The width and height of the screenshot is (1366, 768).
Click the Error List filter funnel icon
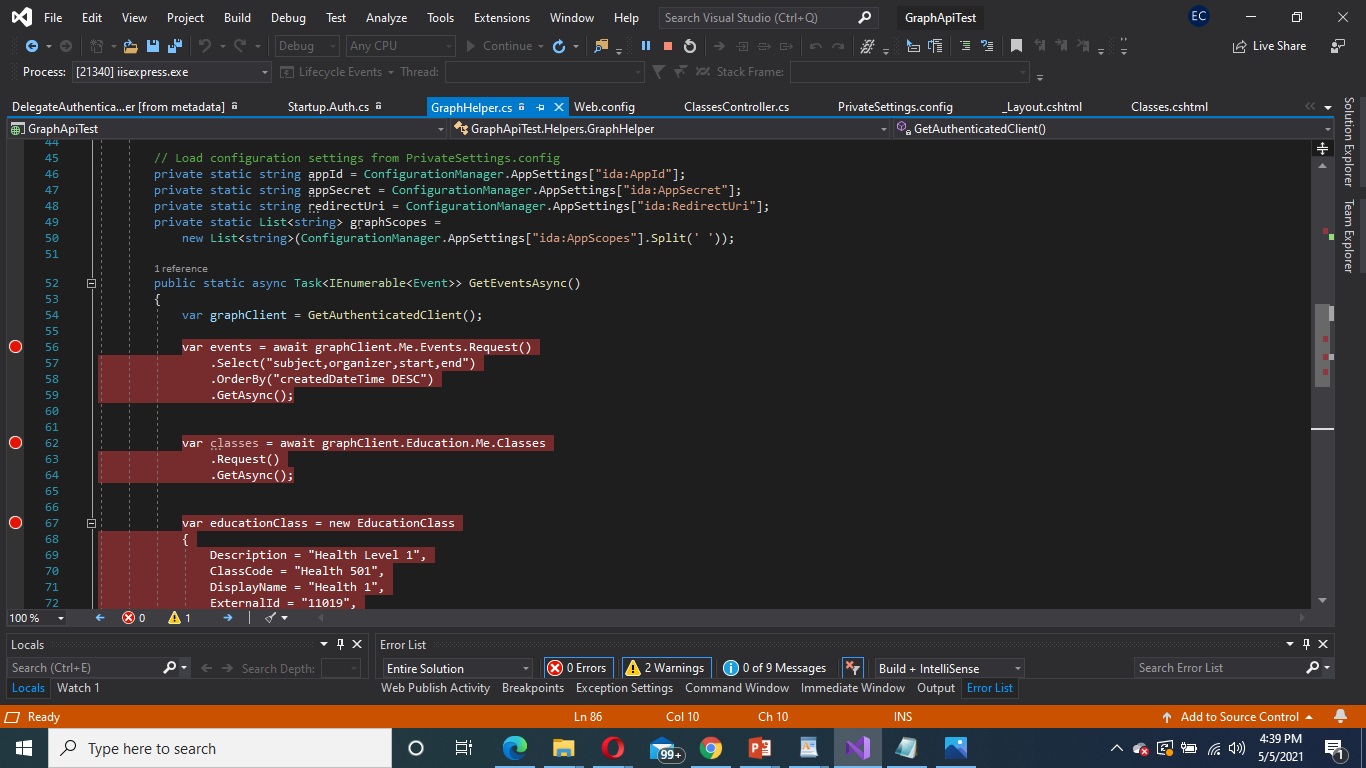pyautogui.click(x=852, y=668)
